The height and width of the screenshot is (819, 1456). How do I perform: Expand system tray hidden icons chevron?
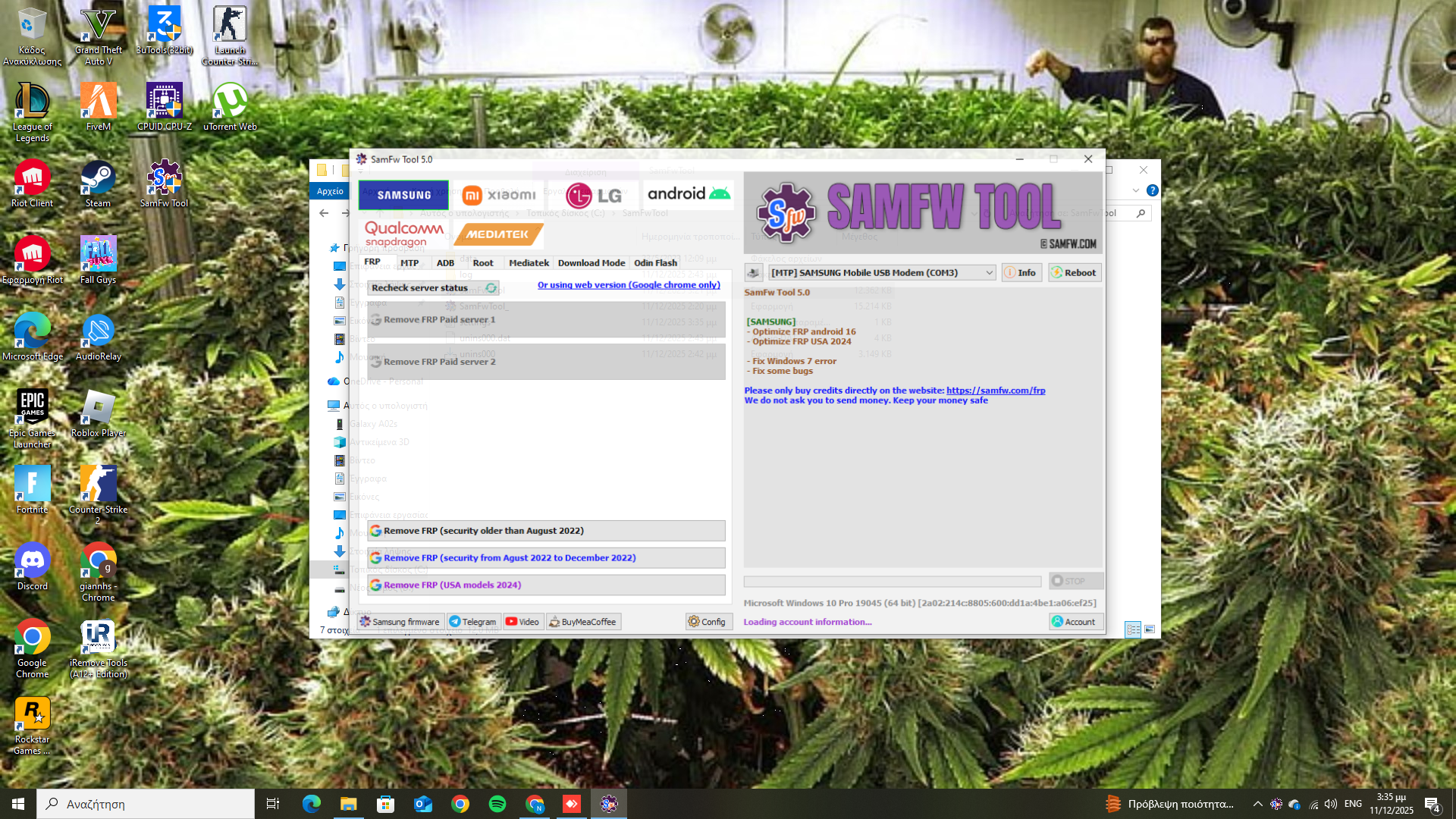click(x=1257, y=804)
